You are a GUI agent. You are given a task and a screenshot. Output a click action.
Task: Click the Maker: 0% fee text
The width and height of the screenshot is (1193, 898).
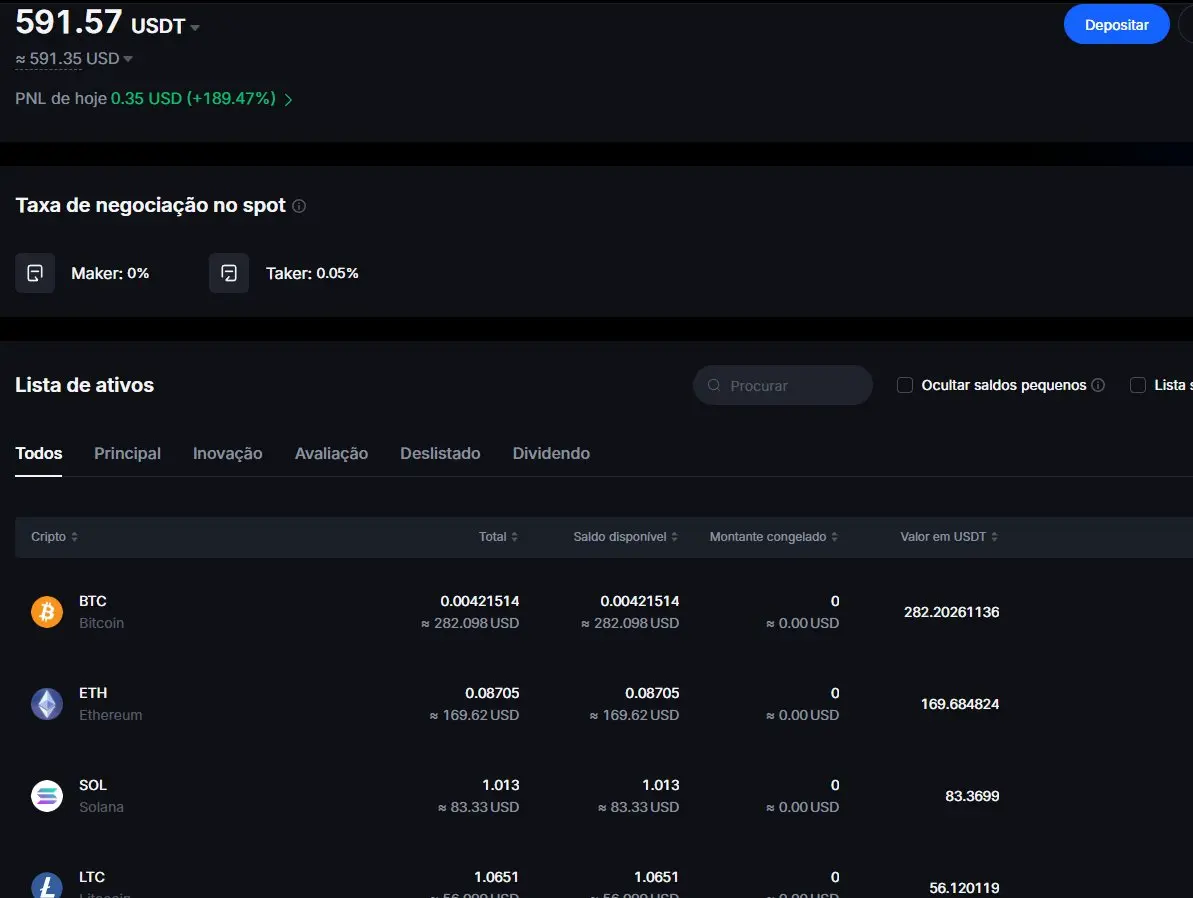tap(110, 273)
